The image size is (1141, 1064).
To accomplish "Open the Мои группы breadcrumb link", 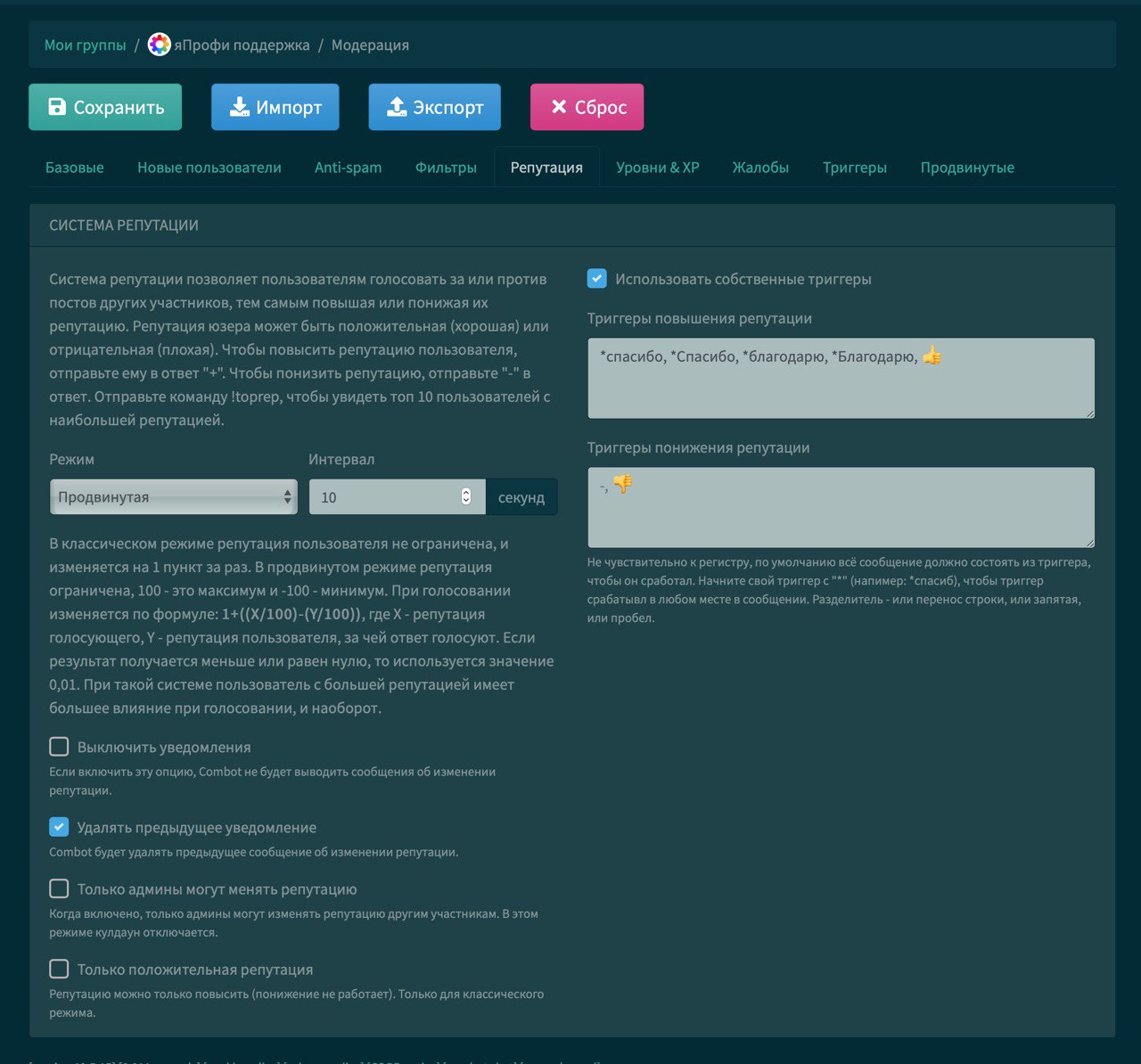I will [x=86, y=45].
